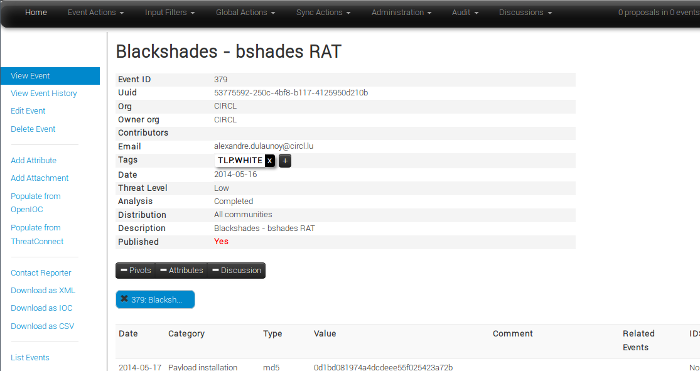This screenshot has height=371, width=700.
Task: Click the Published Yes value
Action: point(221,242)
